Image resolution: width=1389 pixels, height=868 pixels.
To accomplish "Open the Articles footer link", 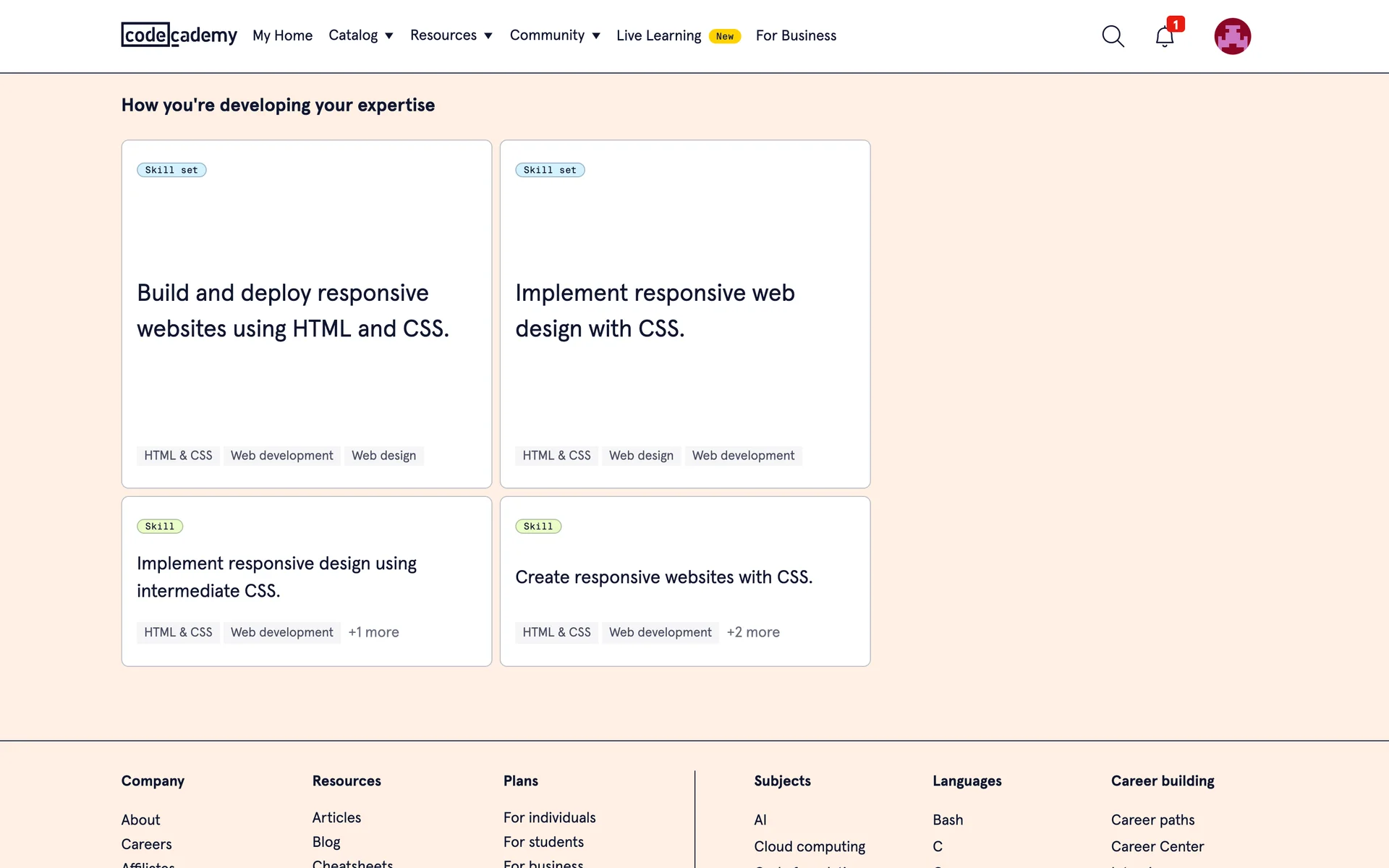I will 336,817.
